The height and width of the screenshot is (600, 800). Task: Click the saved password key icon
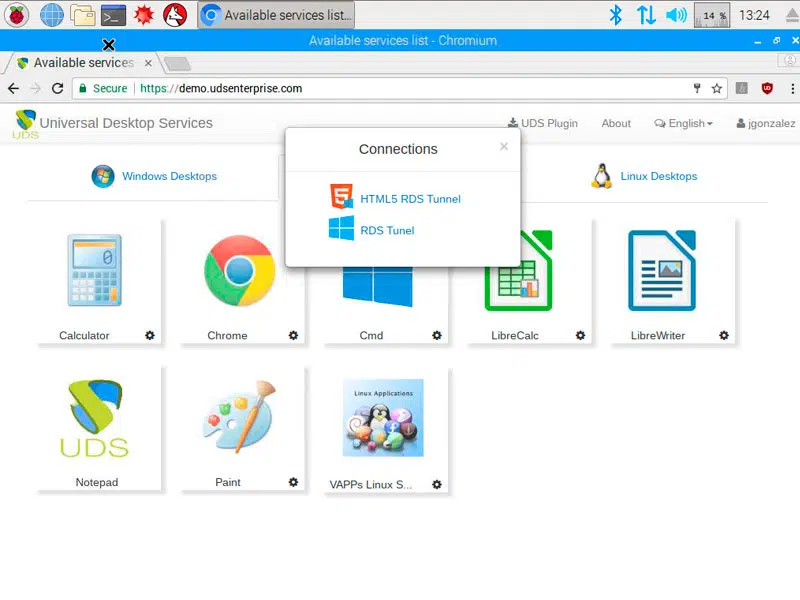(697, 88)
